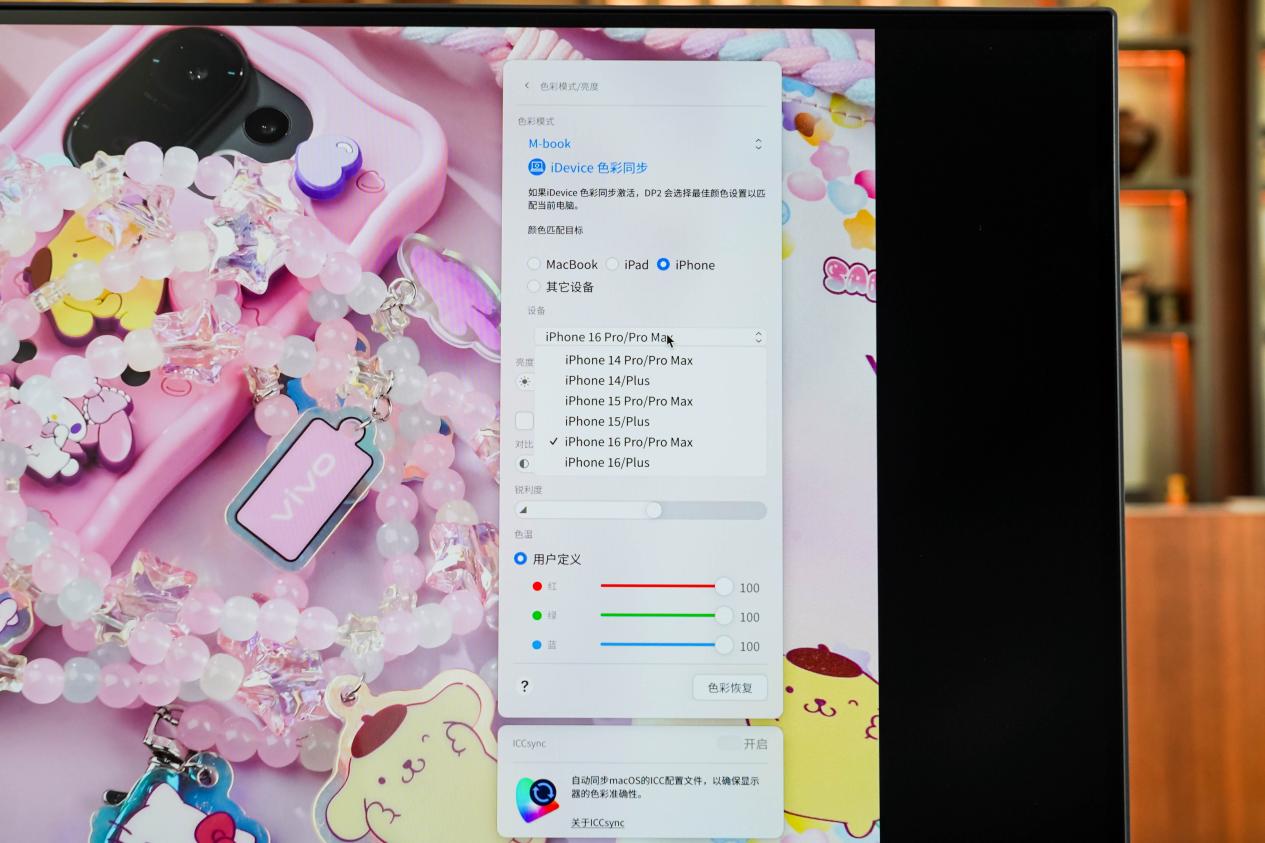Click the red color dot
Image resolution: width=1265 pixels, height=843 pixels.
coord(537,587)
